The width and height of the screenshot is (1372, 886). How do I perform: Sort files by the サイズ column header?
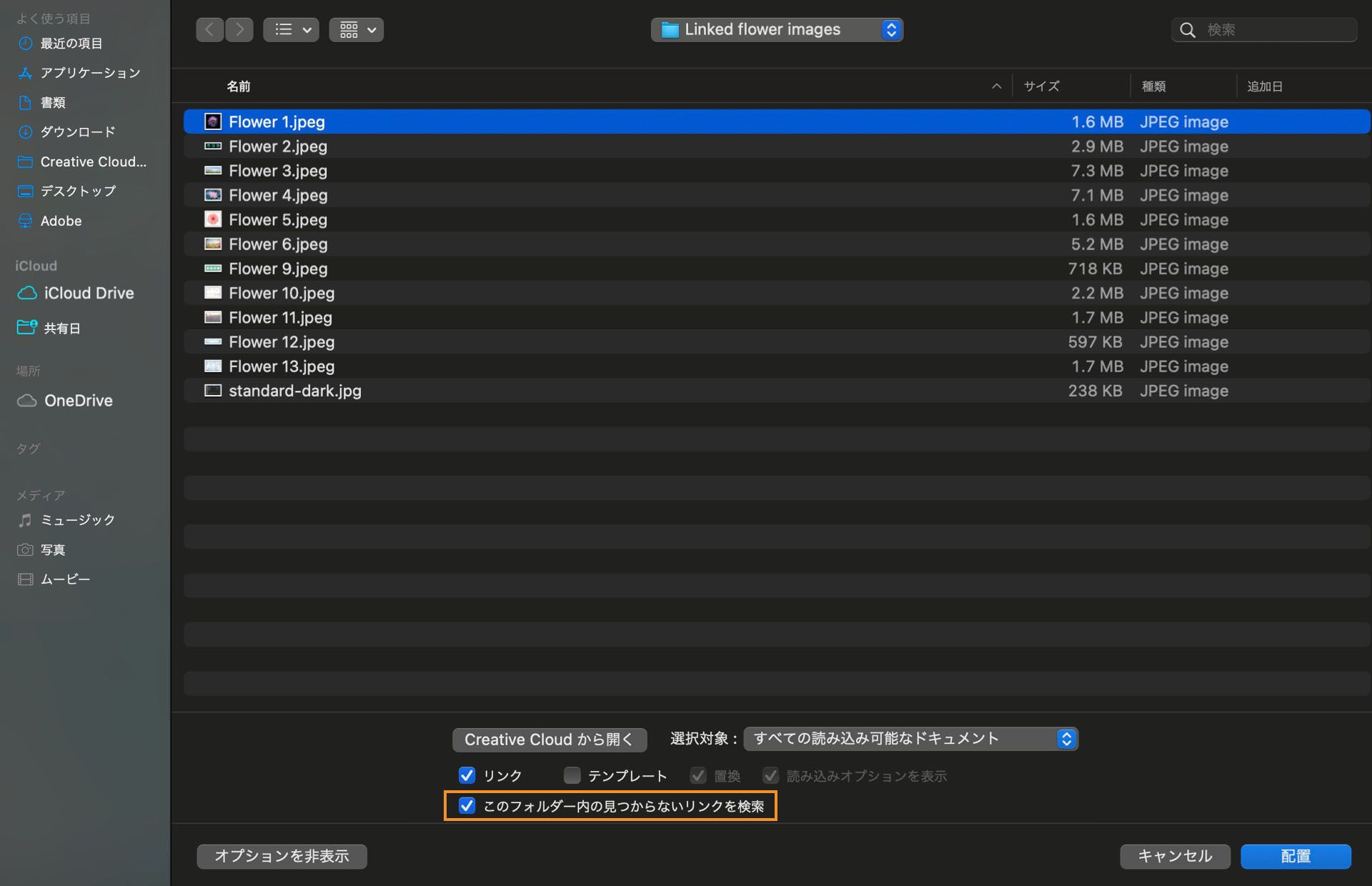pyautogui.click(x=1041, y=86)
